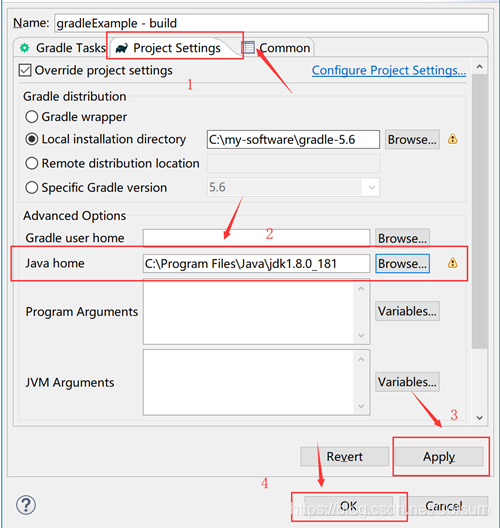Image resolution: width=500 pixels, height=528 pixels.
Task: Click the settings panel scrollbar down arrow
Action: [x=480, y=418]
